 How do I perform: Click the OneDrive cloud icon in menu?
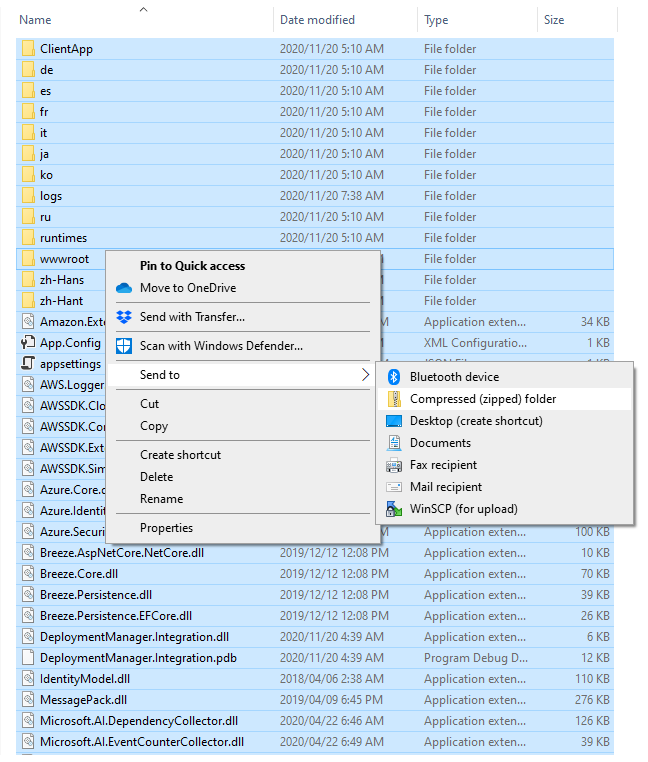point(124,288)
